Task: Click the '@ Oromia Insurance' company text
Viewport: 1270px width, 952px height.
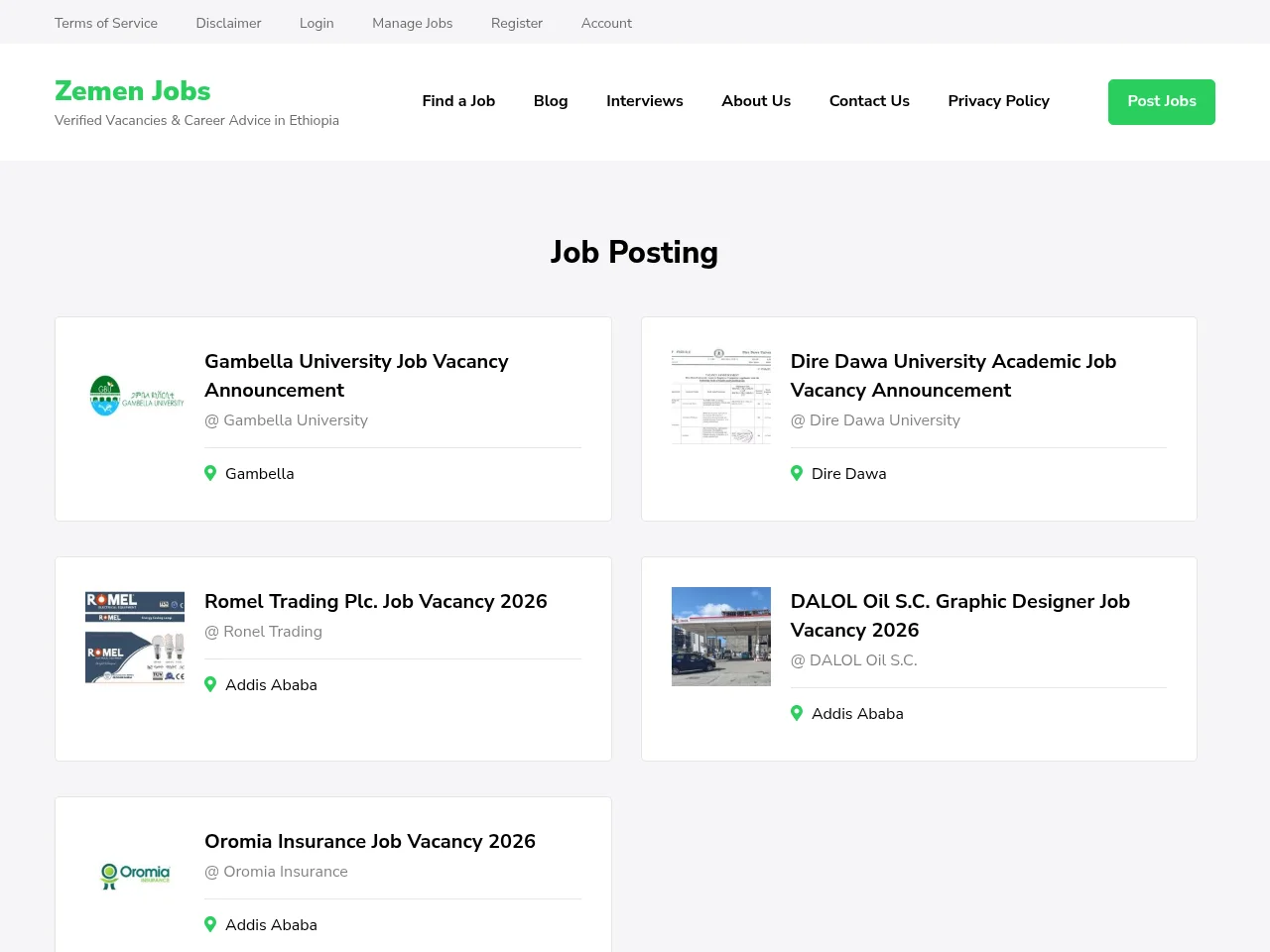Action: click(x=276, y=872)
